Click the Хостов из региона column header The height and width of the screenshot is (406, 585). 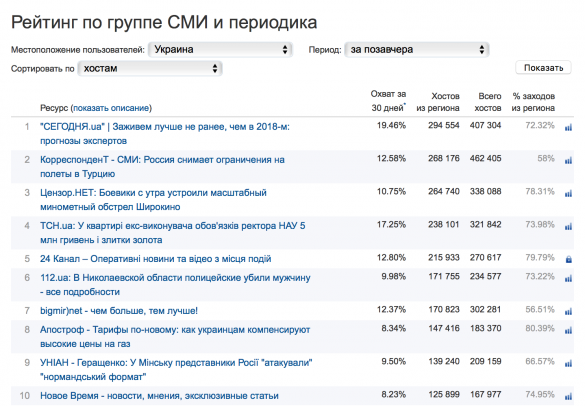click(x=438, y=102)
